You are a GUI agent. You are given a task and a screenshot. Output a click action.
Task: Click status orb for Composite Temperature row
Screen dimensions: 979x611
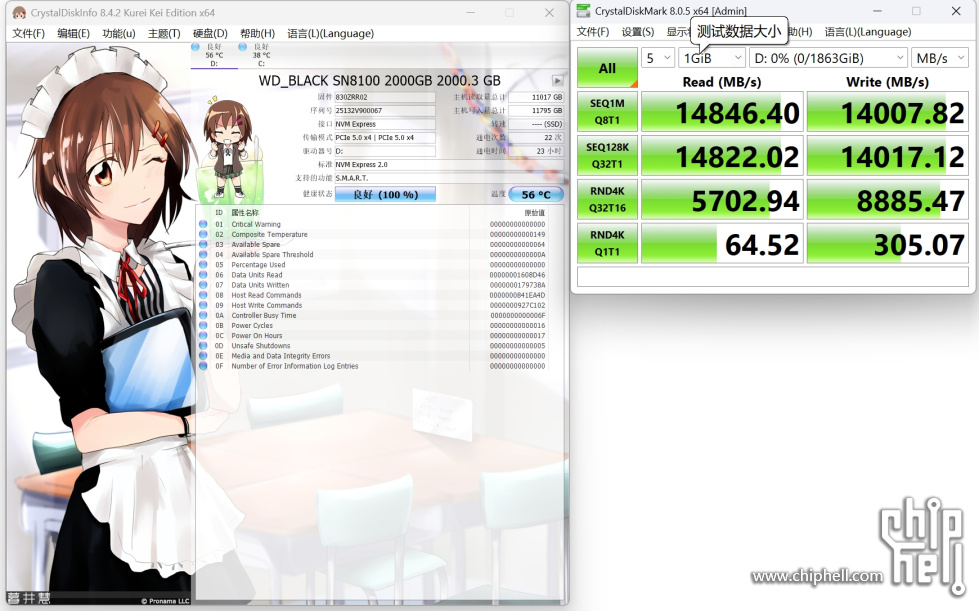click(203, 234)
